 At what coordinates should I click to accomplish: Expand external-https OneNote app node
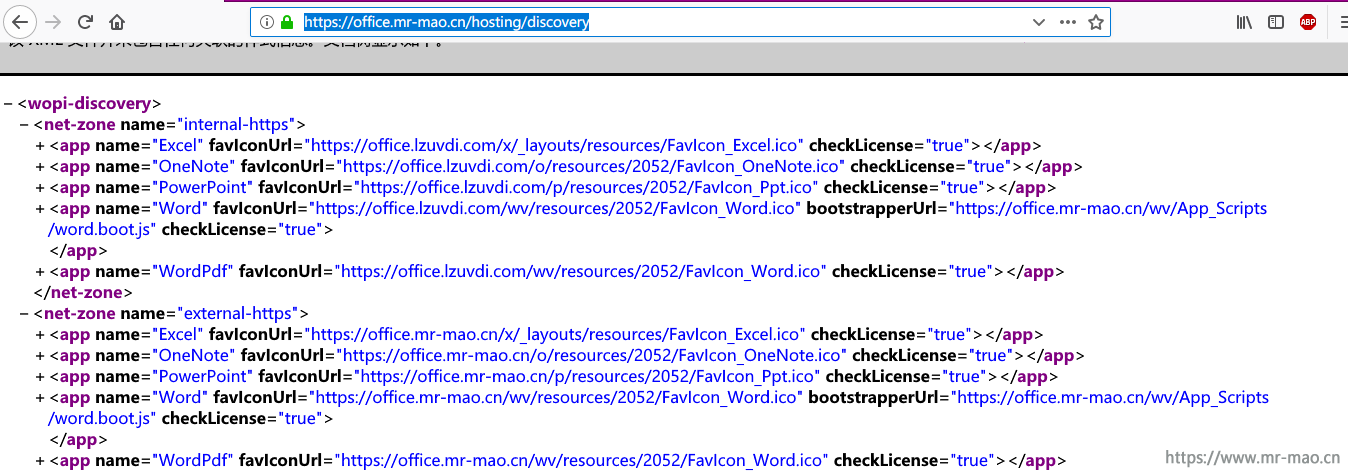pyautogui.click(x=40, y=355)
